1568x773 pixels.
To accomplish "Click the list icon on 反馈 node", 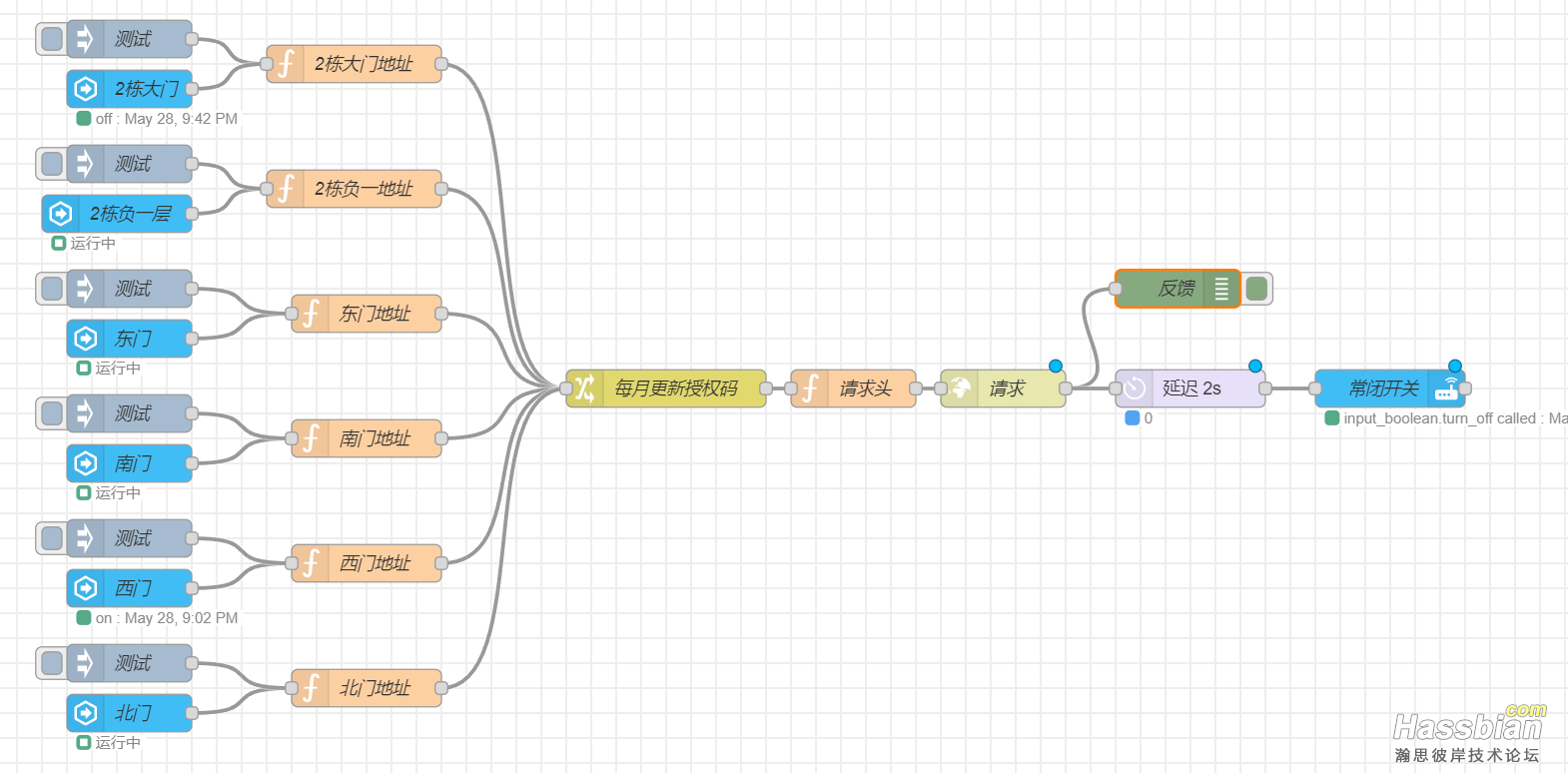I will tap(1221, 289).
